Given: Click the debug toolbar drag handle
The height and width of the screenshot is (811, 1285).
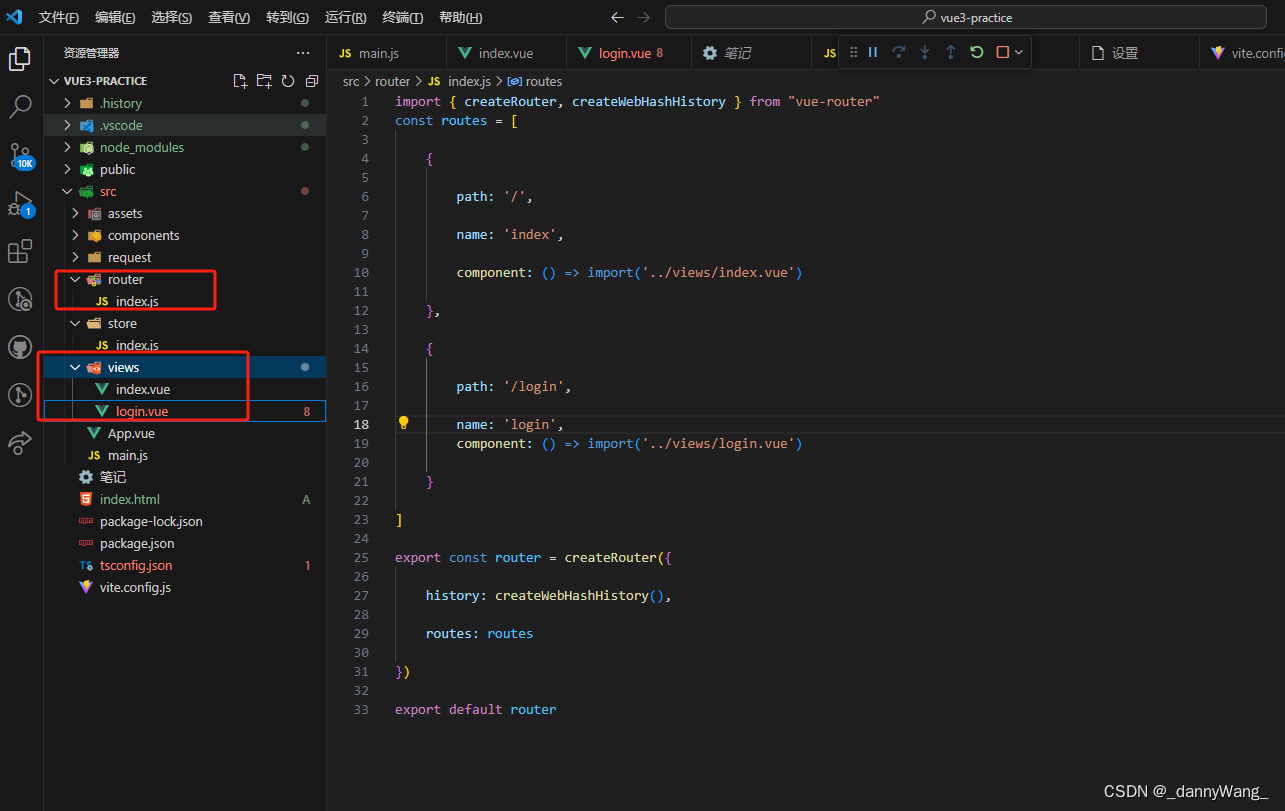Looking at the screenshot, I should click(853, 52).
